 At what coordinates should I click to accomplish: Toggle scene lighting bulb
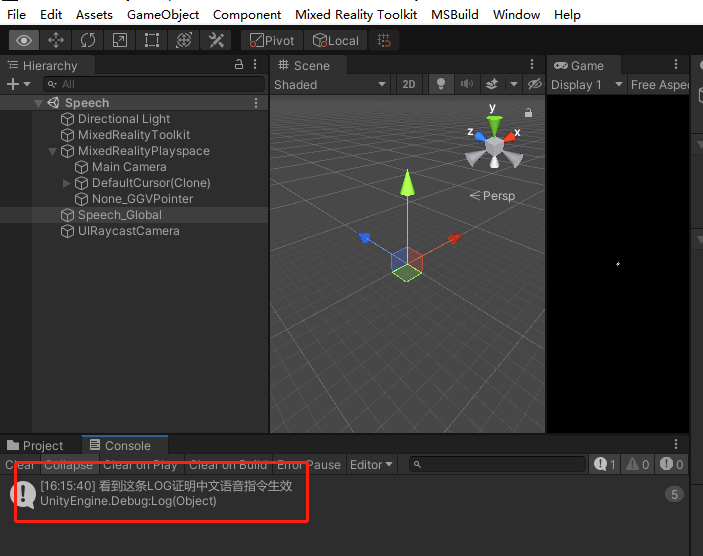pos(441,84)
